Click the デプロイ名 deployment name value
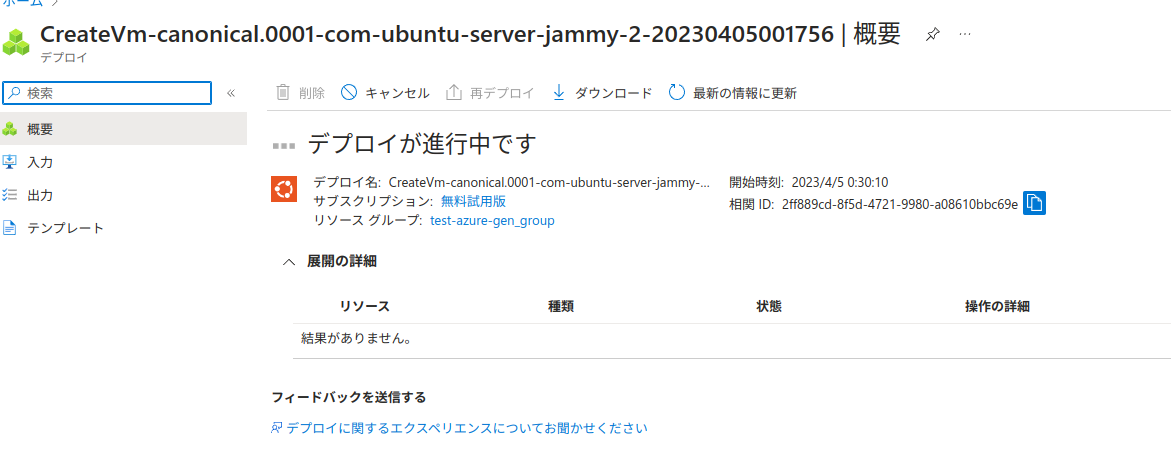Viewport: 1171px width, 460px height. click(x=550, y=182)
